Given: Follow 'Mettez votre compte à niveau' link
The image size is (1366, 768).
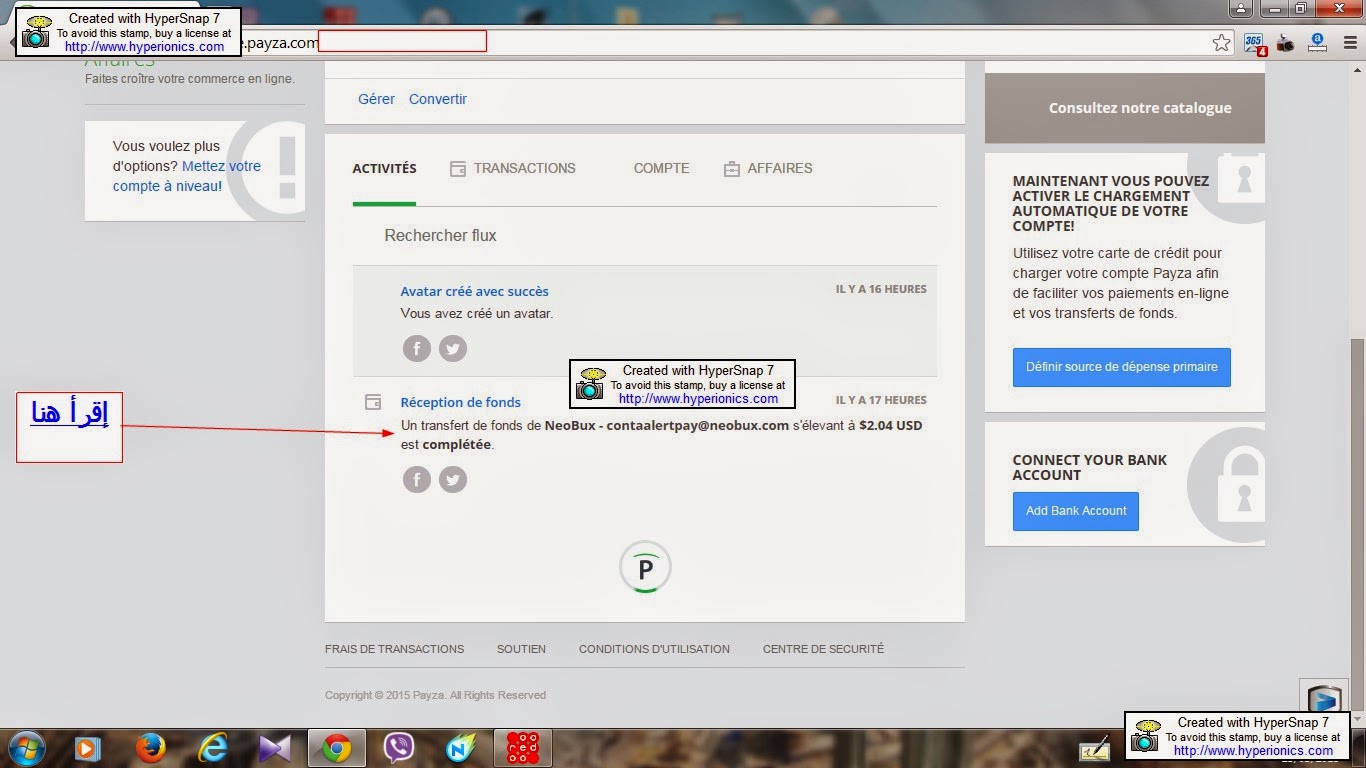Looking at the screenshot, I should click(187, 176).
